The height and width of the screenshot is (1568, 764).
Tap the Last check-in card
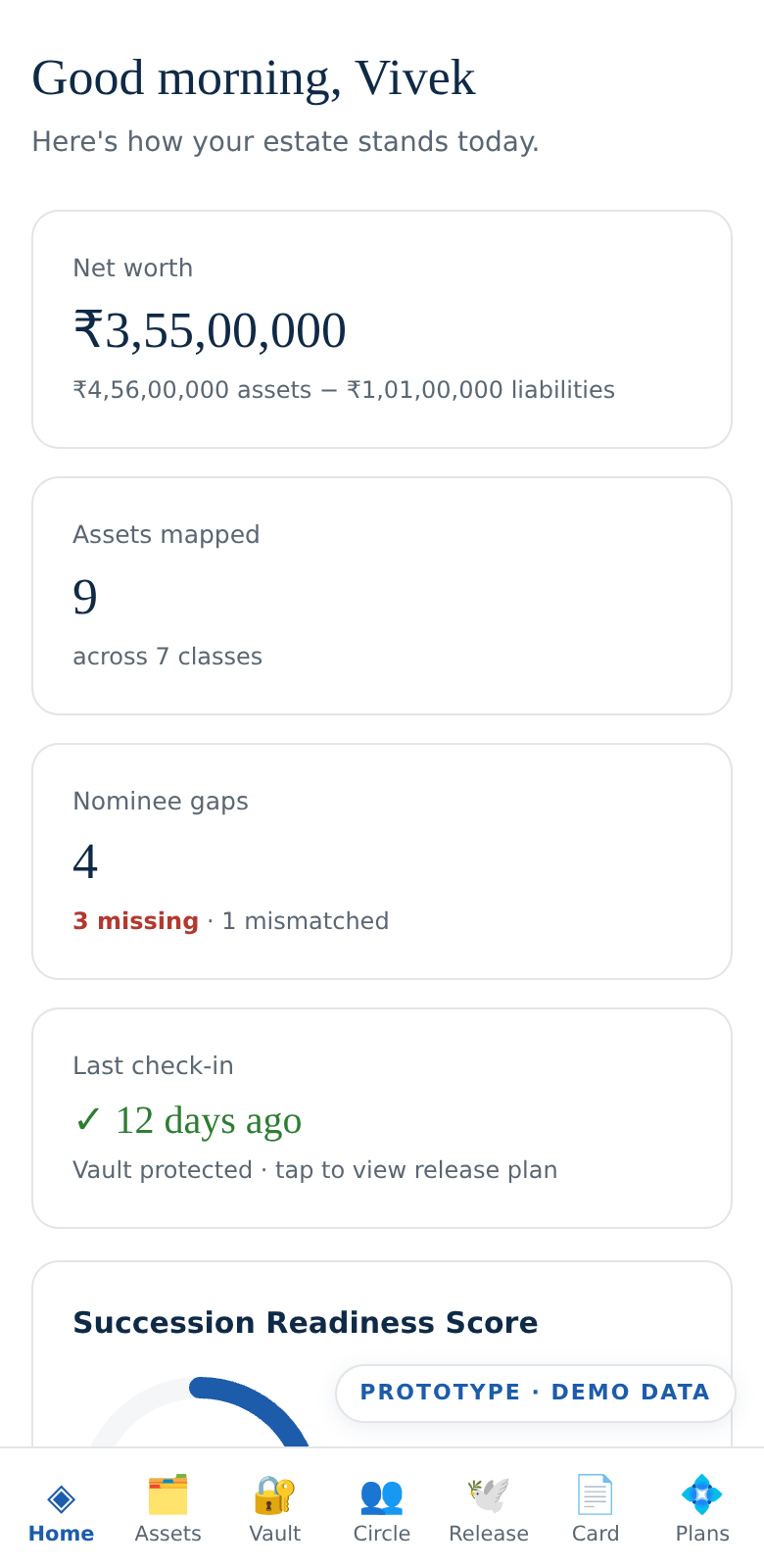(x=382, y=1118)
